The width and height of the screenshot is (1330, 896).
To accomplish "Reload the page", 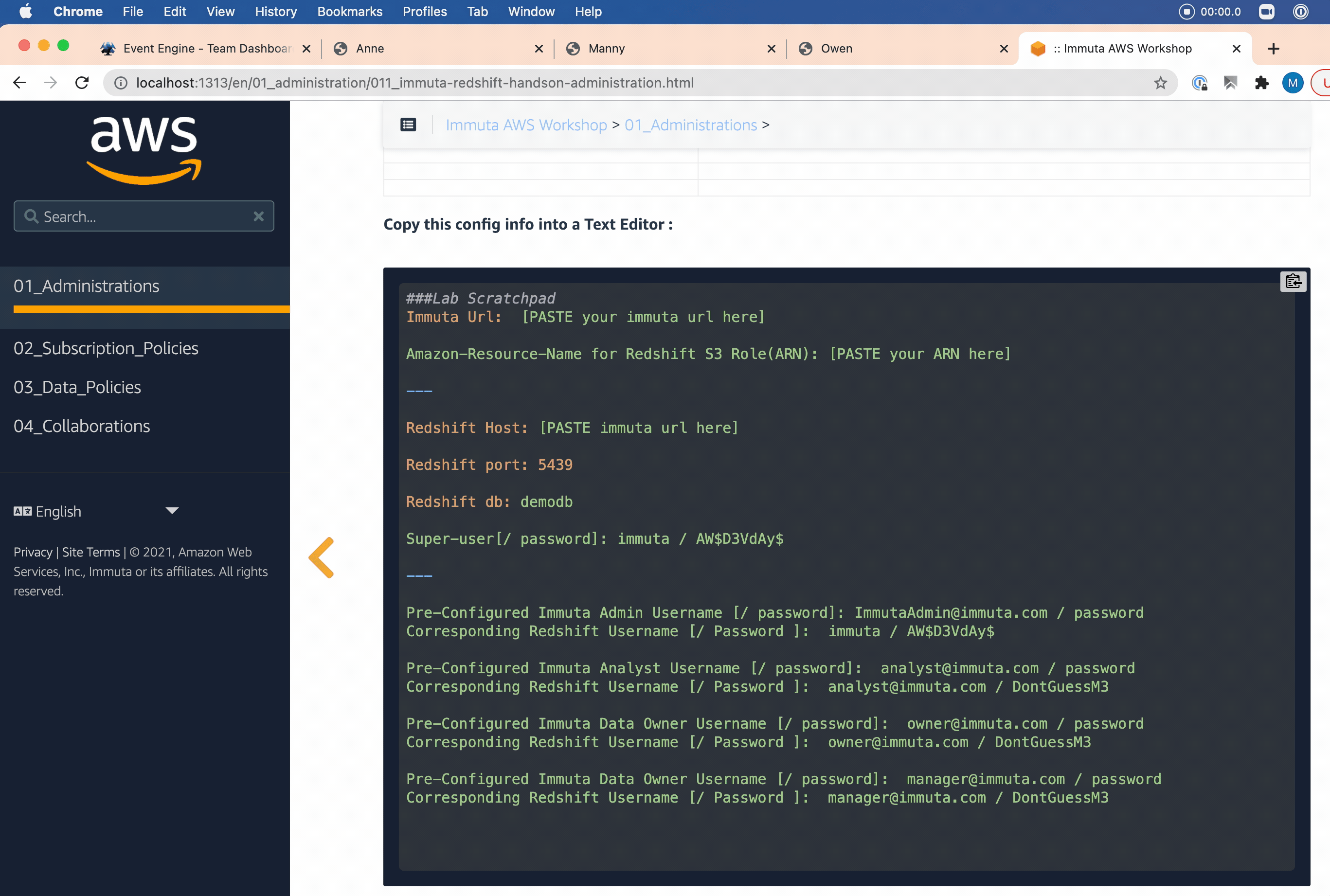I will click(x=82, y=83).
